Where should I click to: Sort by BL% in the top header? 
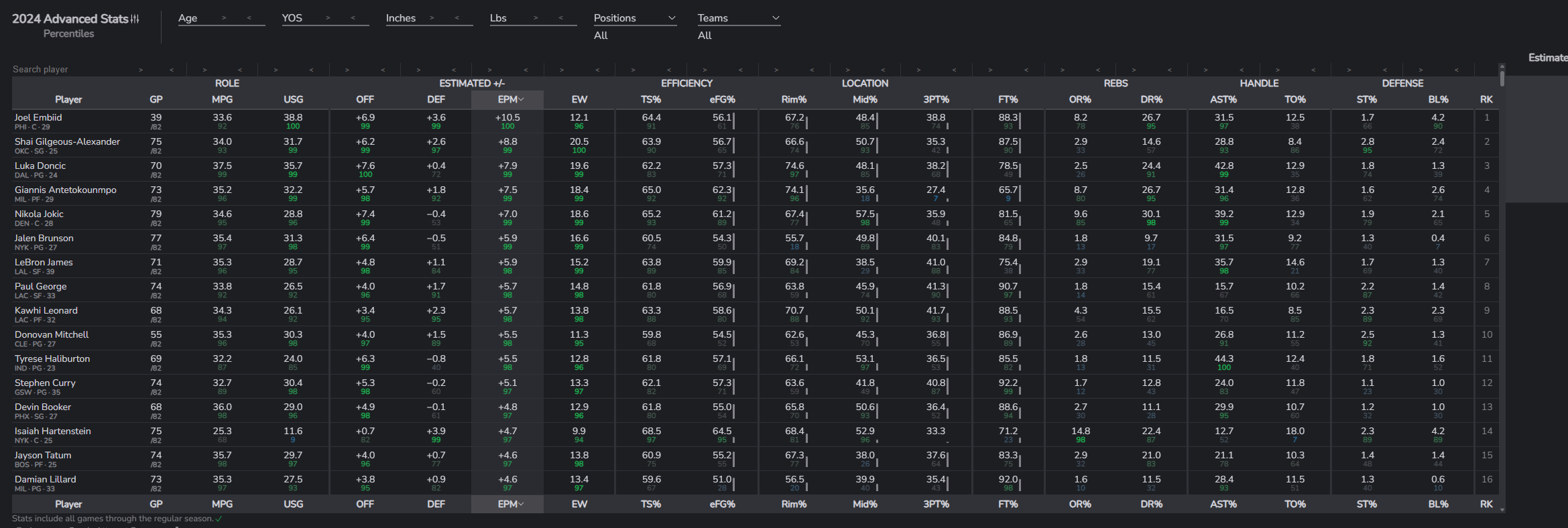(1439, 99)
